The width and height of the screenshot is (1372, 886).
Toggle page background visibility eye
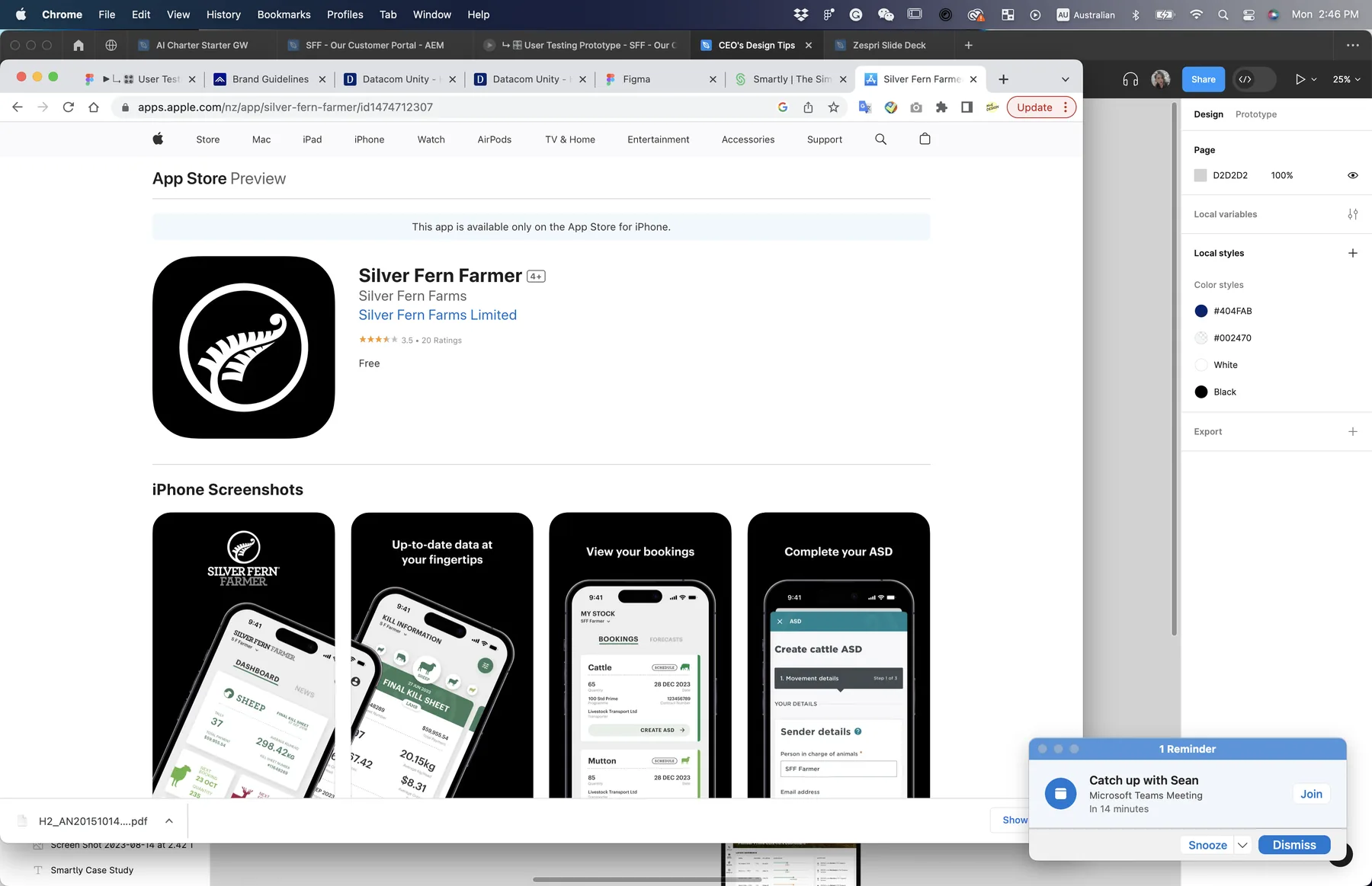[1352, 175]
